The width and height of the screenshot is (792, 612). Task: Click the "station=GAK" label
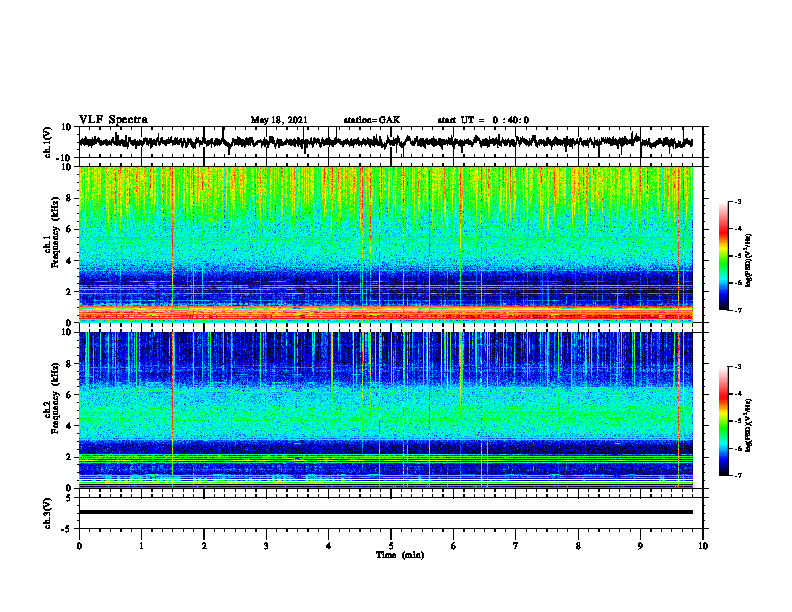click(372, 120)
